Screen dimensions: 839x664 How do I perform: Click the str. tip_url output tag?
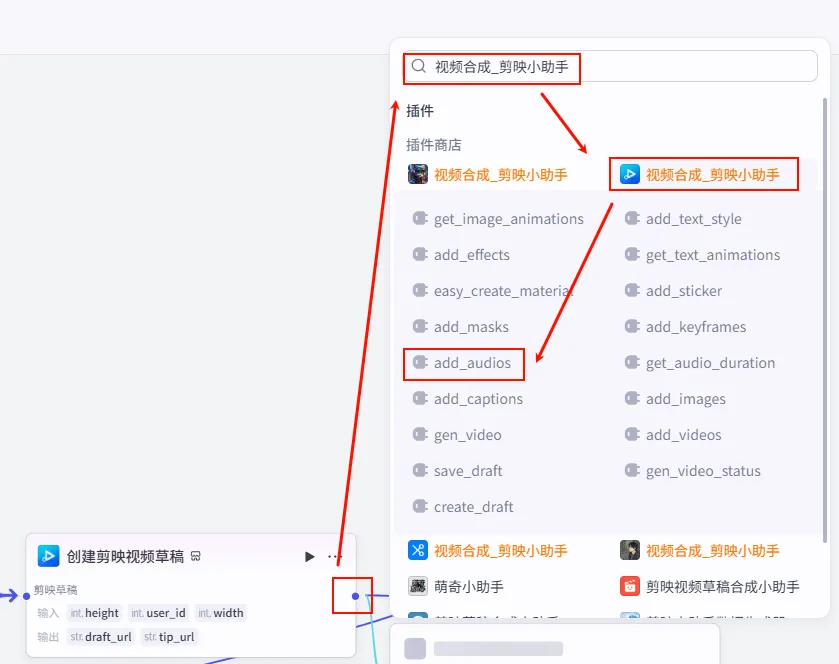169,637
